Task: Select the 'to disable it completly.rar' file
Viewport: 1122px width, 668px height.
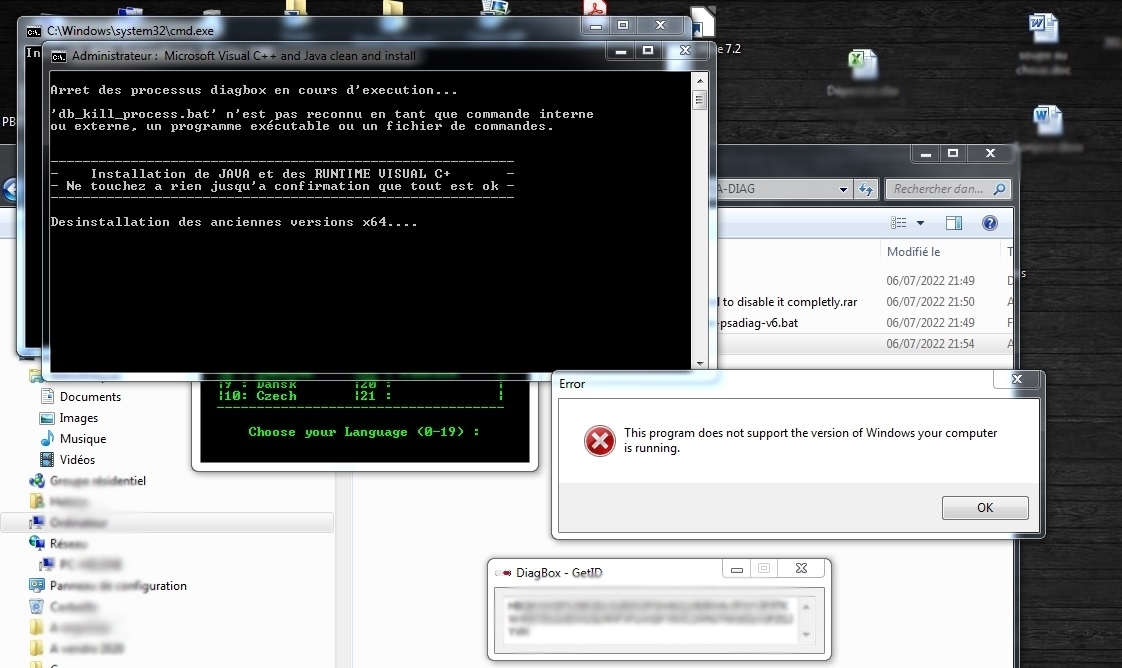Action: click(x=789, y=302)
